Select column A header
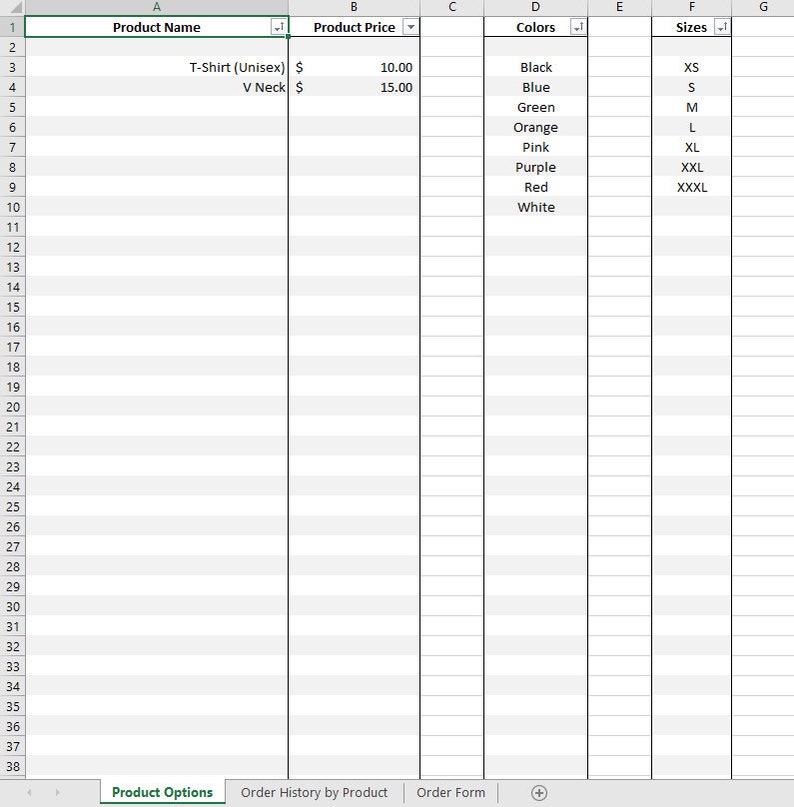The image size is (794, 807). pos(156,7)
